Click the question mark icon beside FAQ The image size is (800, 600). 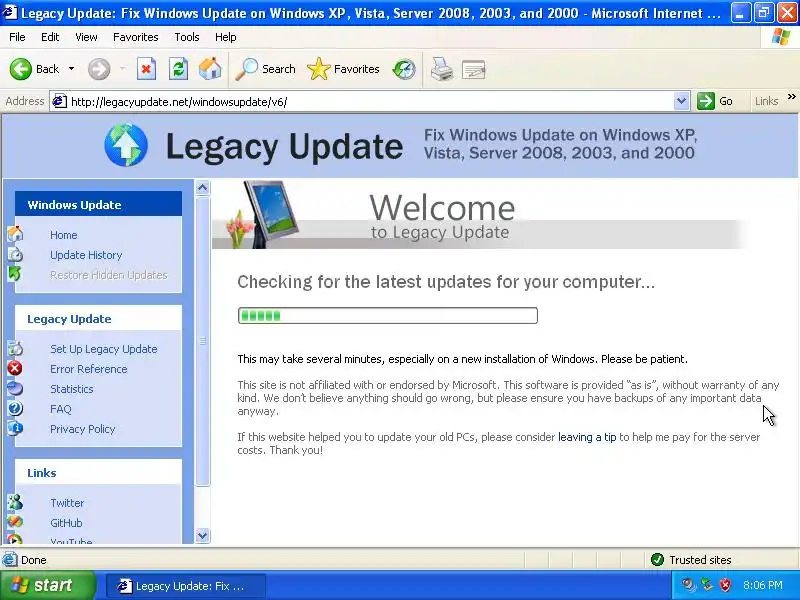click(x=15, y=408)
